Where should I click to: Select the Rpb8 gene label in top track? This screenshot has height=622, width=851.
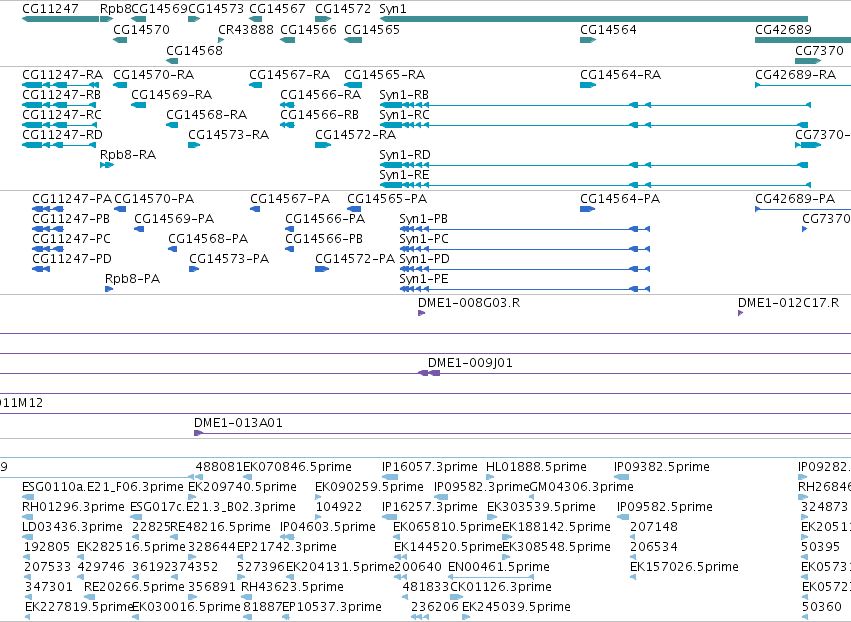click(116, 9)
